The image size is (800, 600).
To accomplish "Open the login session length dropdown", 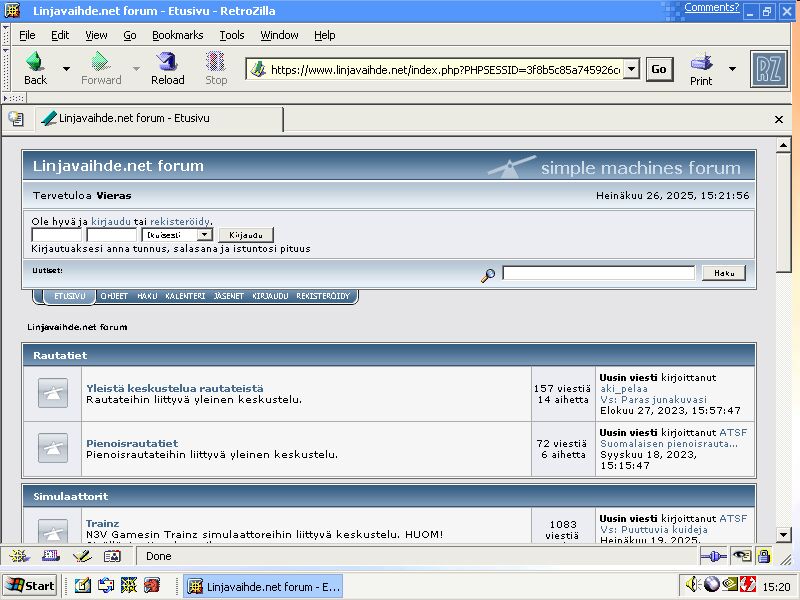I will (x=176, y=235).
